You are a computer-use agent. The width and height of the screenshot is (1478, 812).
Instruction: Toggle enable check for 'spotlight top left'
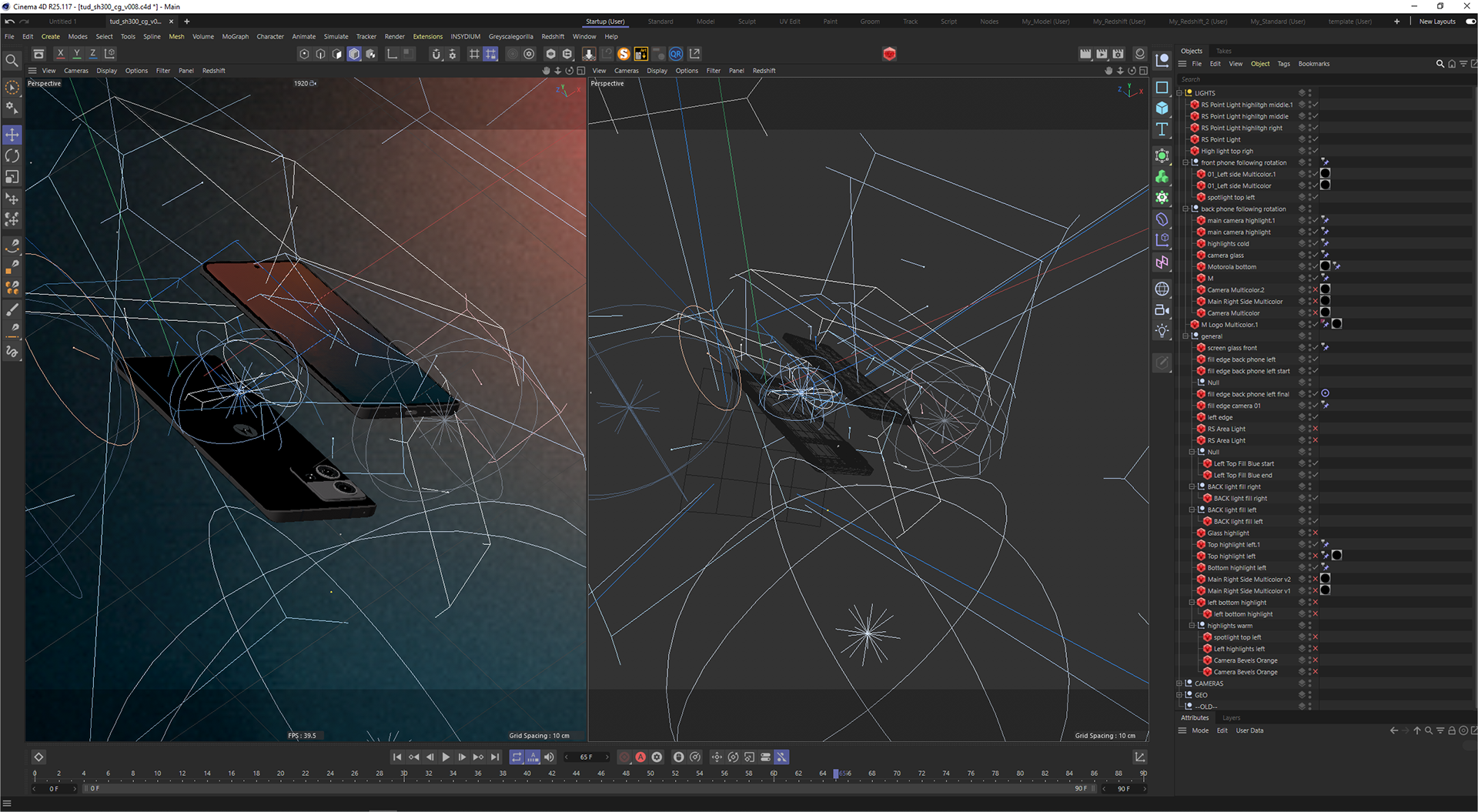[1315, 198]
